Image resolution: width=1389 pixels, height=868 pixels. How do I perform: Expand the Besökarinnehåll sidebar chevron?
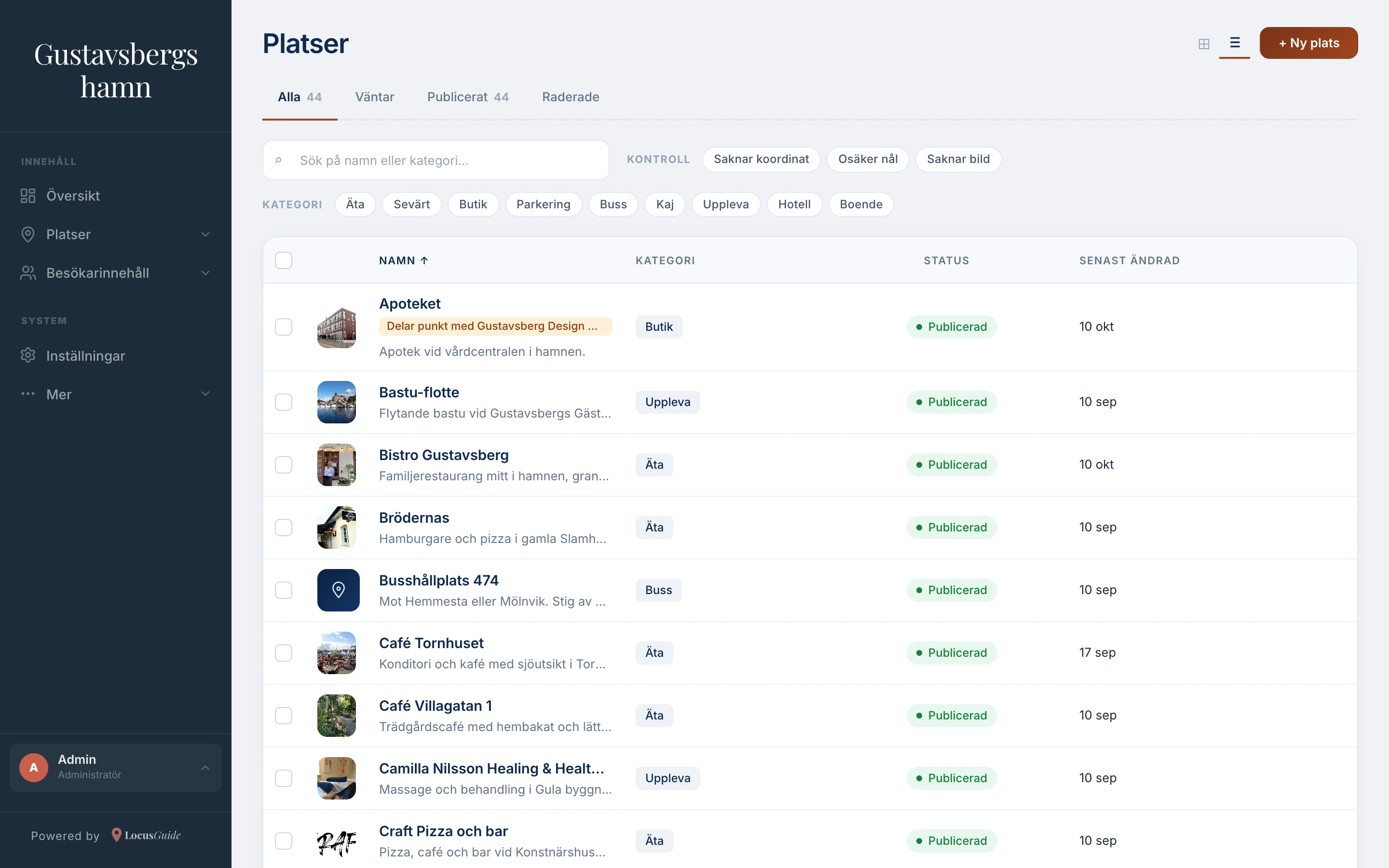coord(205,272)
